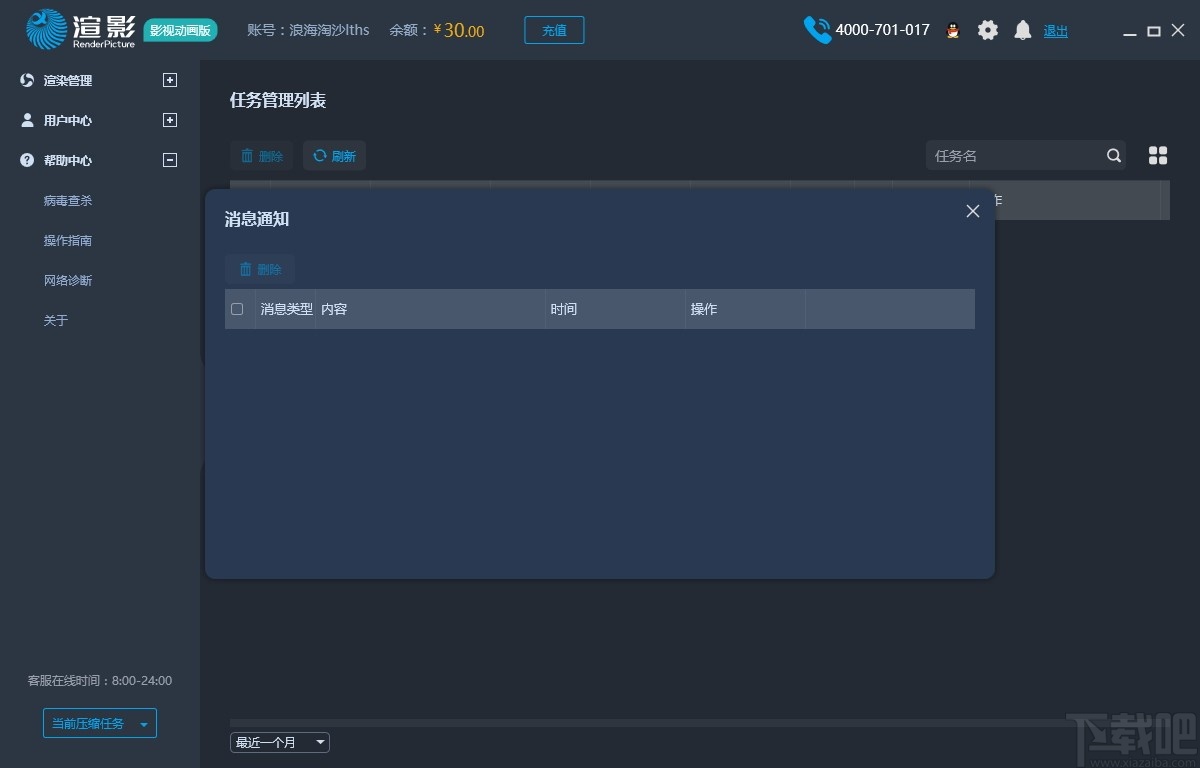This screenshot has width=1200, height=768.
Task: Open the 当前压缩任务 dropdown
Action: point(100,722)
